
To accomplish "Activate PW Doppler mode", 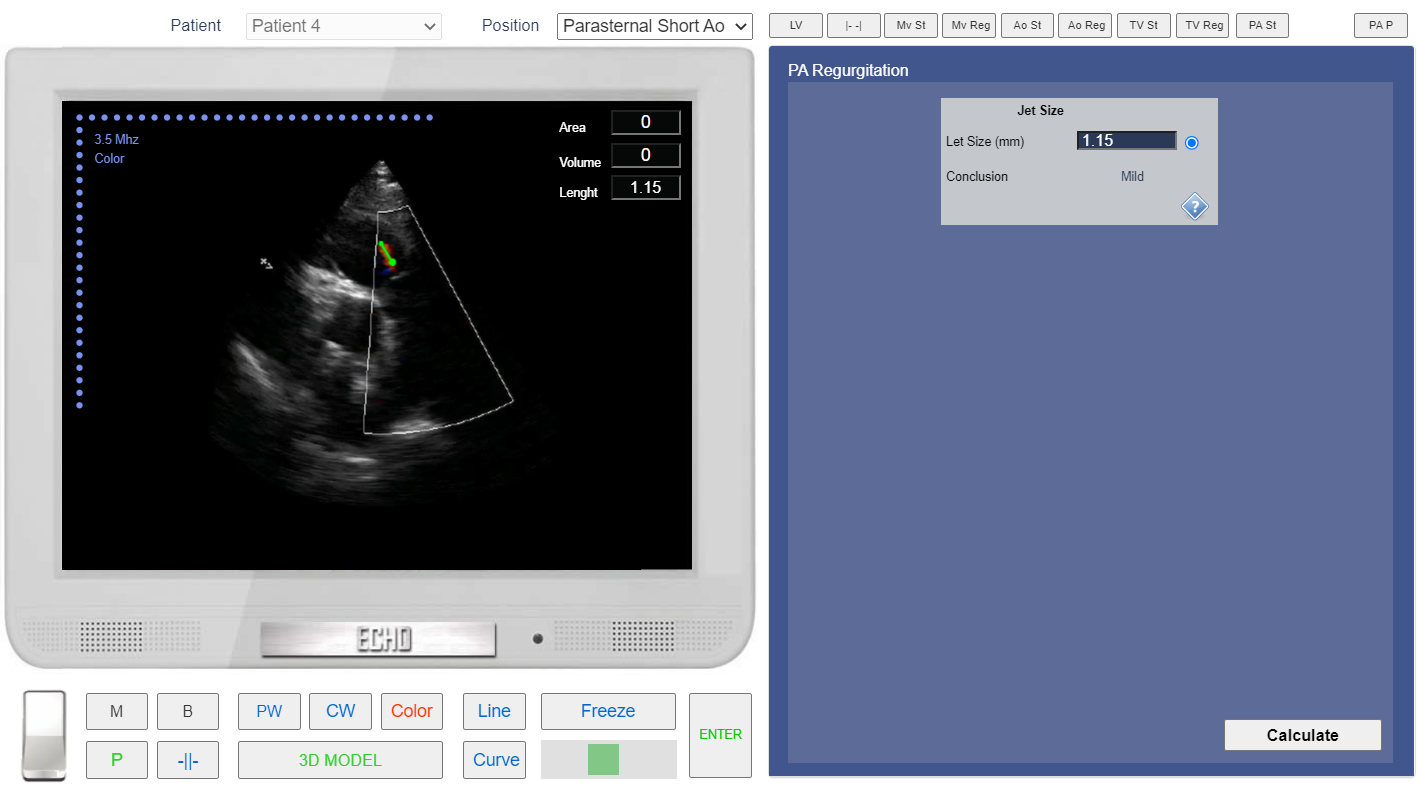I will click(x=269, y=711).
